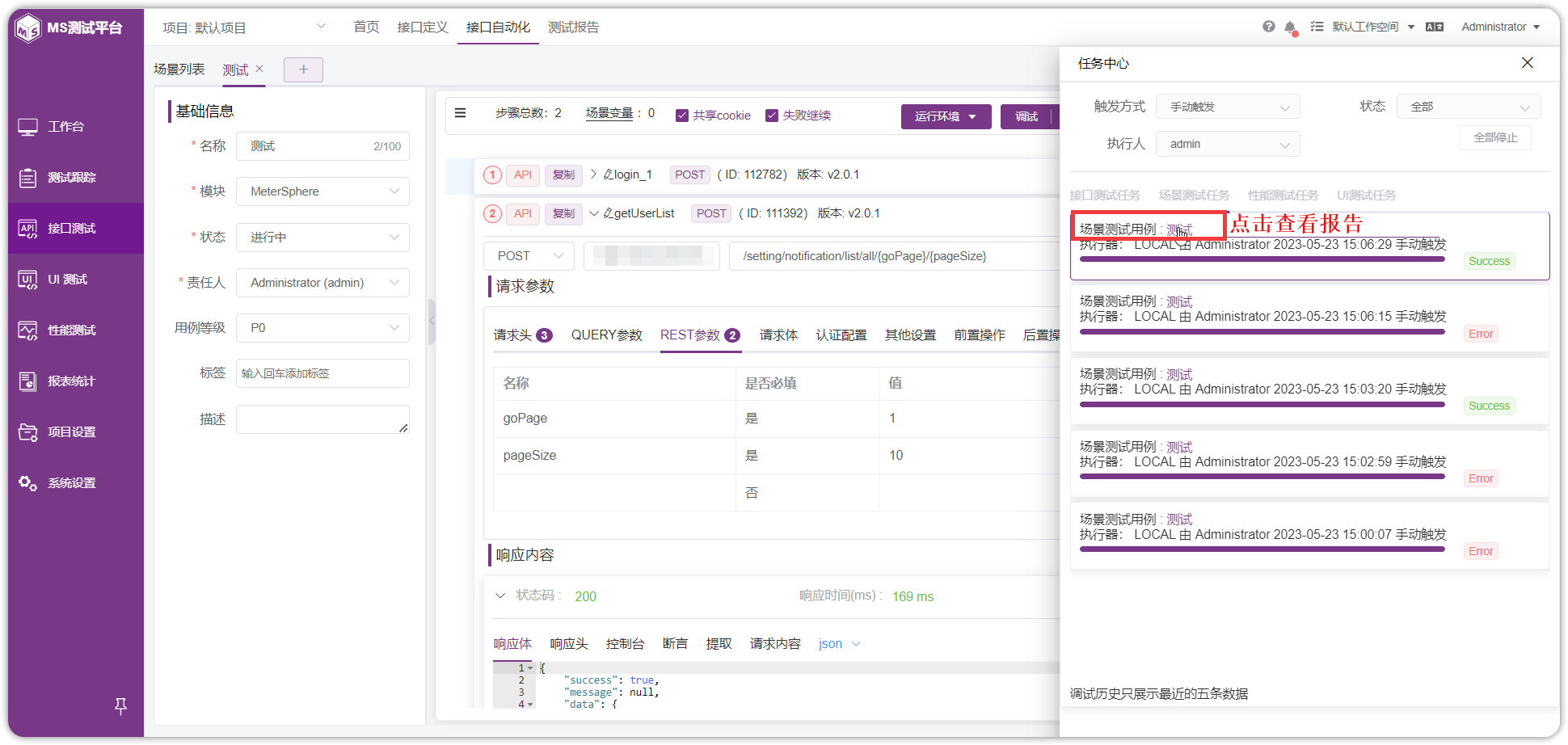Open the 触发方式 dropdown in task center
The image size is (1568, 745).
(x=1228, y=107)
